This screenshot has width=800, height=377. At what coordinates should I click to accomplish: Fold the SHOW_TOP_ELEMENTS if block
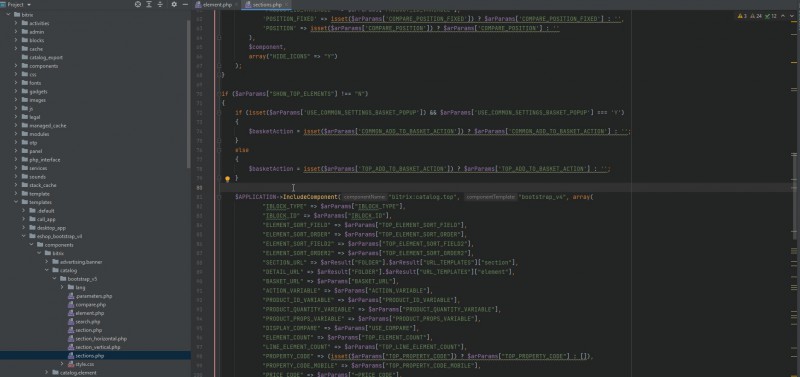(219, 94)
